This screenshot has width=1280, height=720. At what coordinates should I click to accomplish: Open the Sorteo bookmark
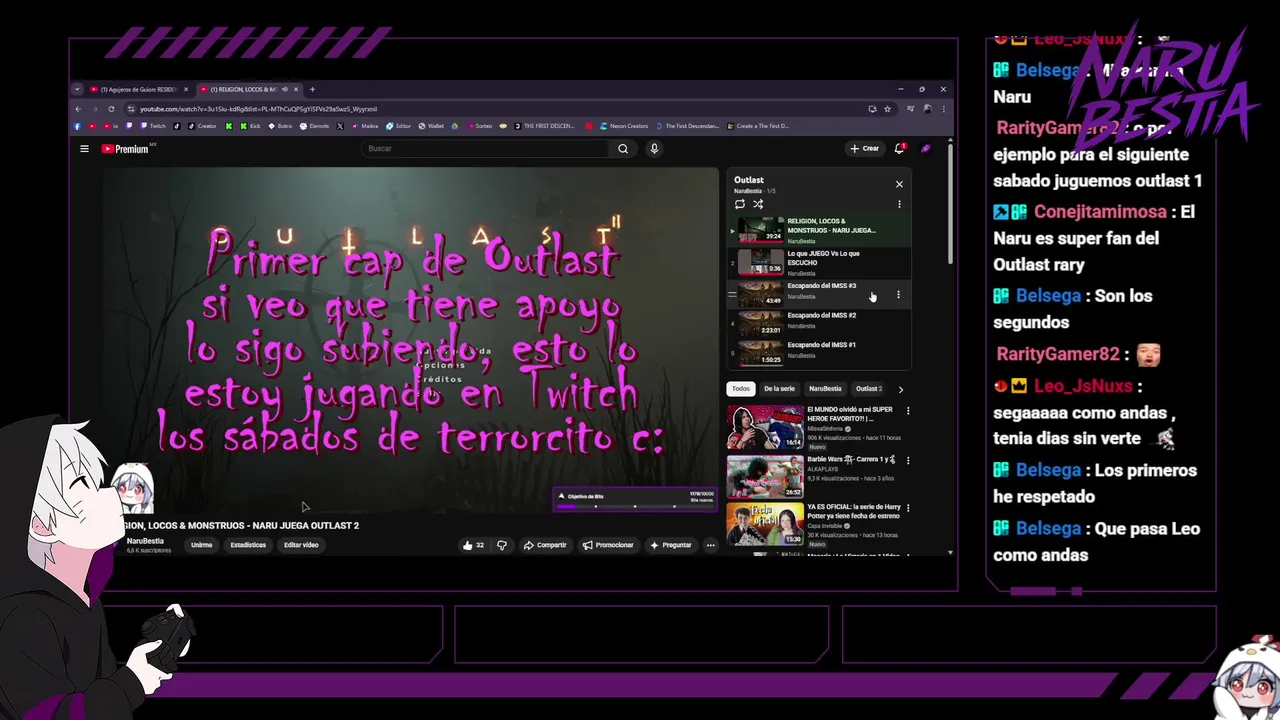coord(479,126)
